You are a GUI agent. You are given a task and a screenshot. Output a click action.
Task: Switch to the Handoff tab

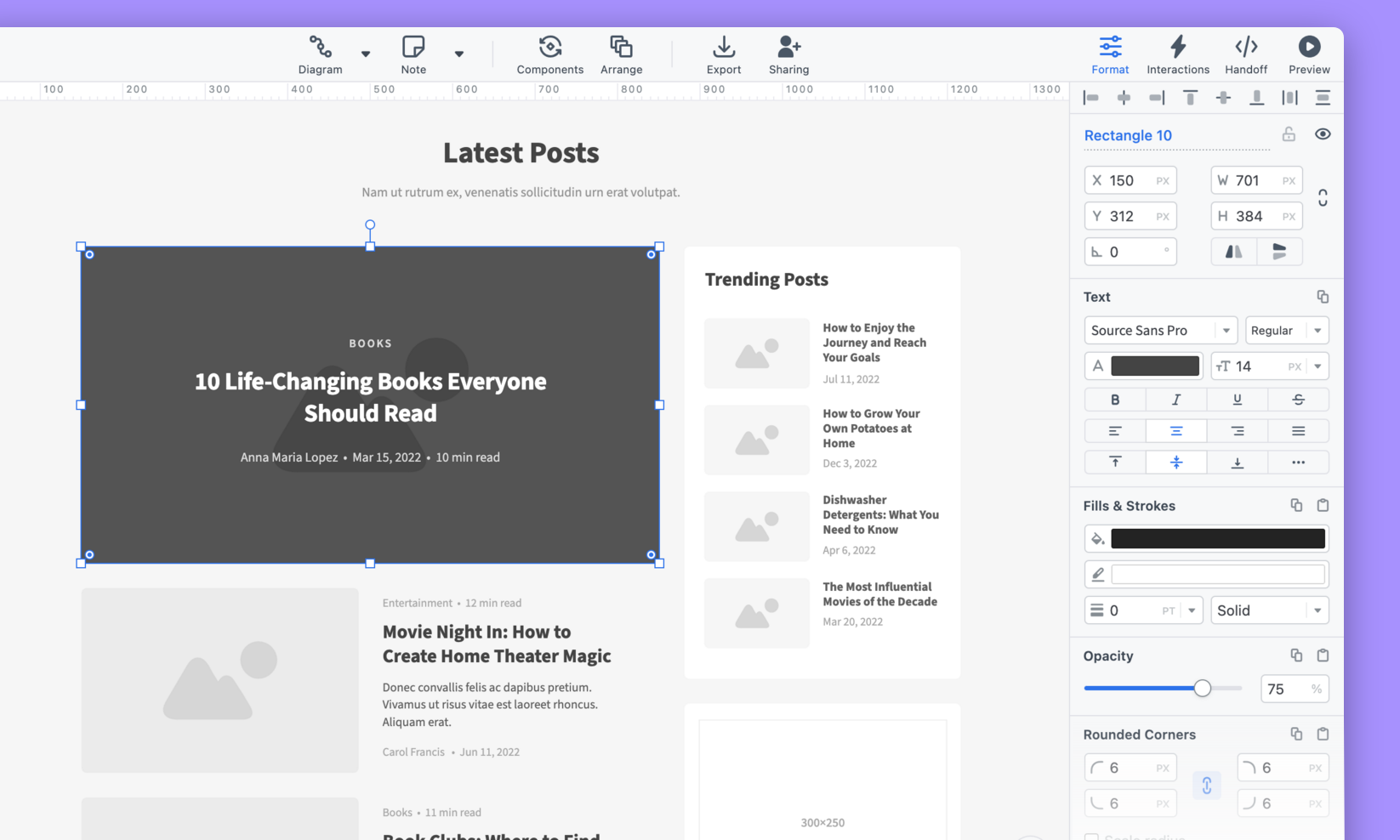(x=1245, y=55)
